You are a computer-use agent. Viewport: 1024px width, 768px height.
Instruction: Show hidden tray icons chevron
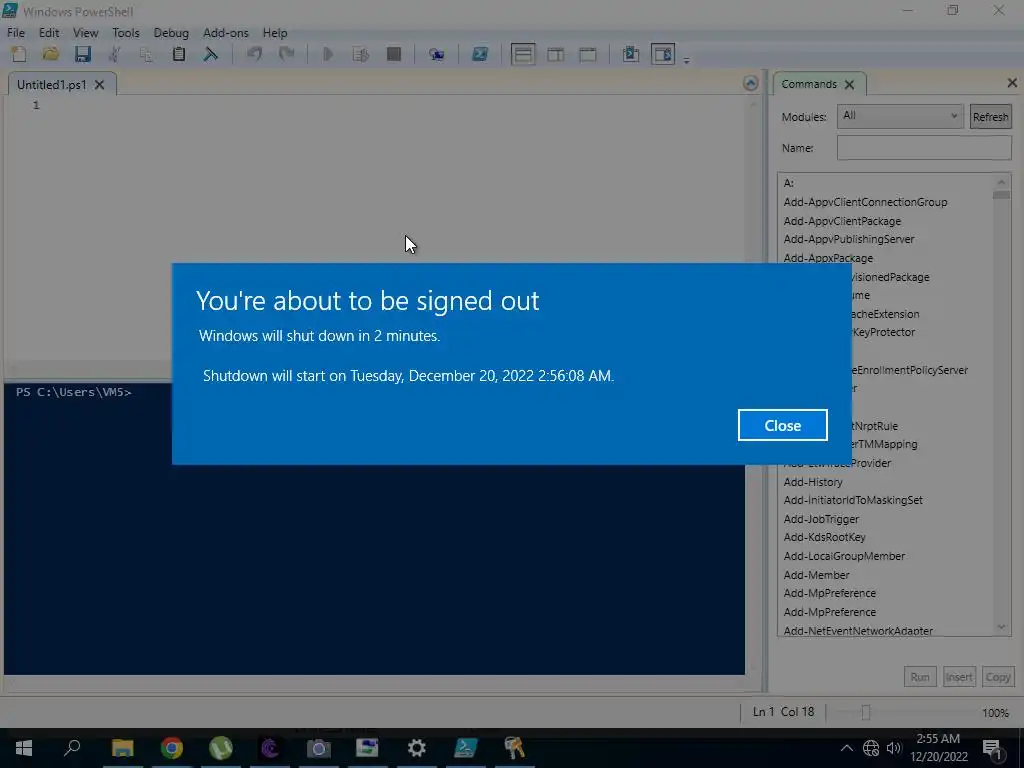click(x=846, y=748)
